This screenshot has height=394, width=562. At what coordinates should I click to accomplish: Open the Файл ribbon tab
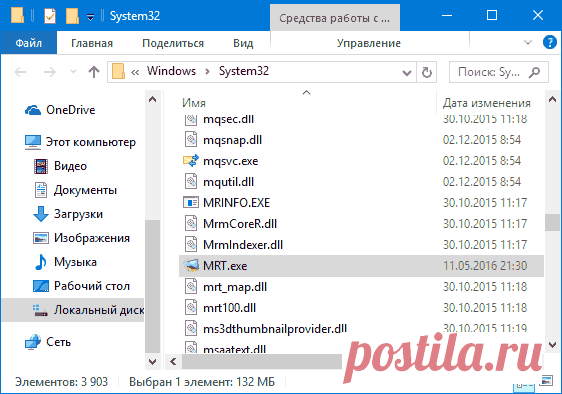(28, 43)
